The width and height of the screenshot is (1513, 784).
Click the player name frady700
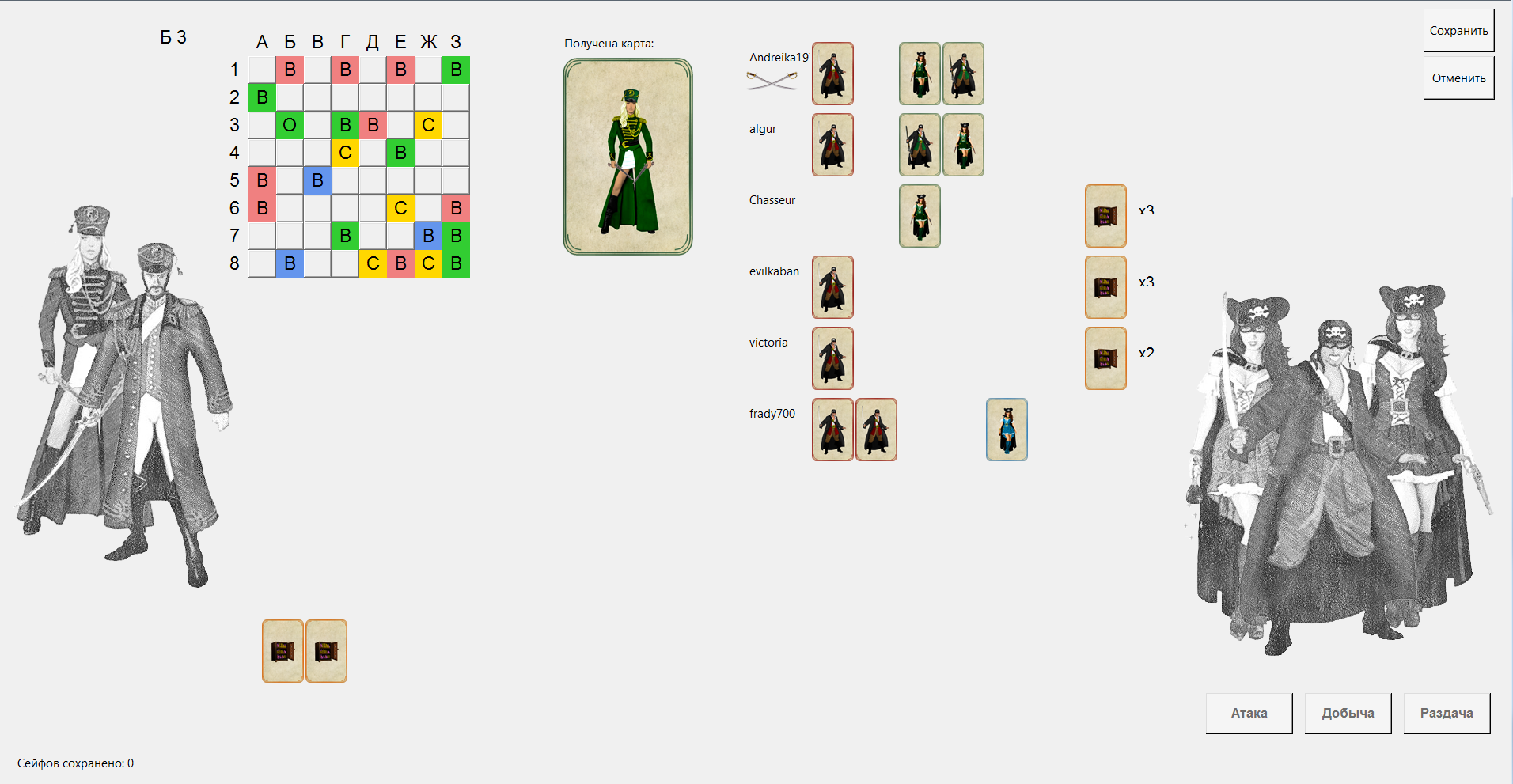pos(772,414)
